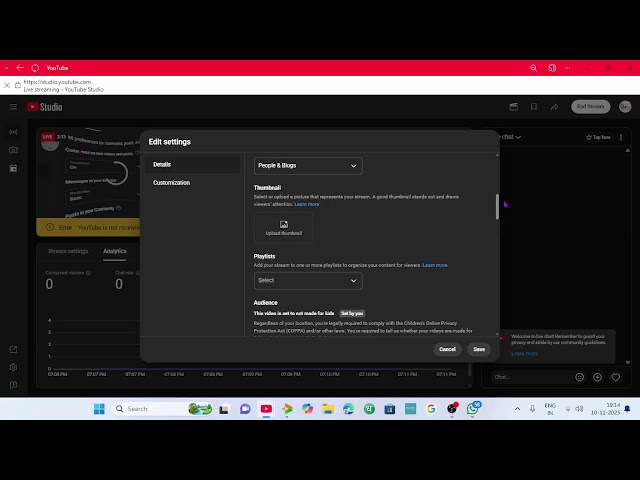The image size is (640, 480).
Task: Open Microsoft Store from the taskbar
Action: (390, 409)
